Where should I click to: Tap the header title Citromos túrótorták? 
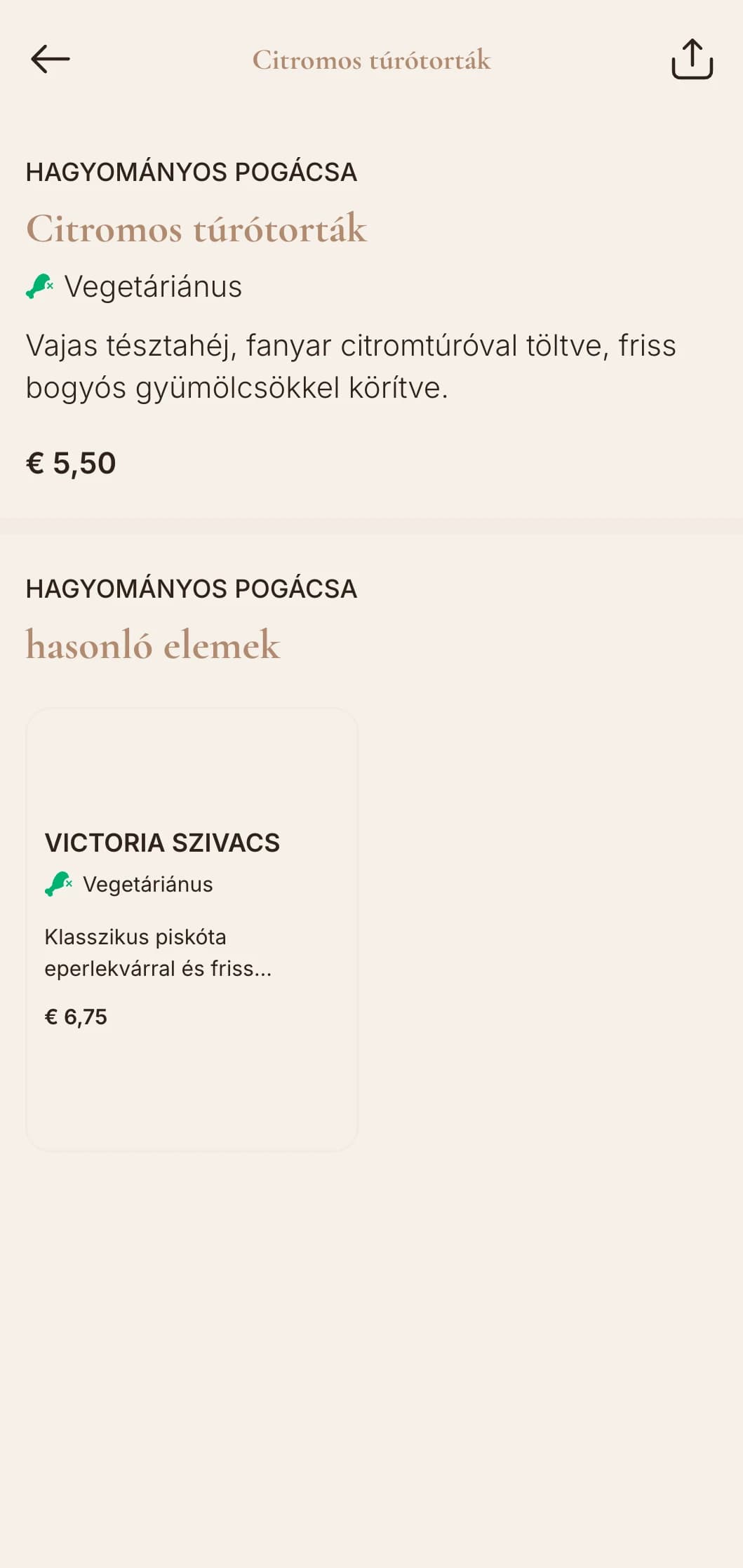click(x=371, y=60)
